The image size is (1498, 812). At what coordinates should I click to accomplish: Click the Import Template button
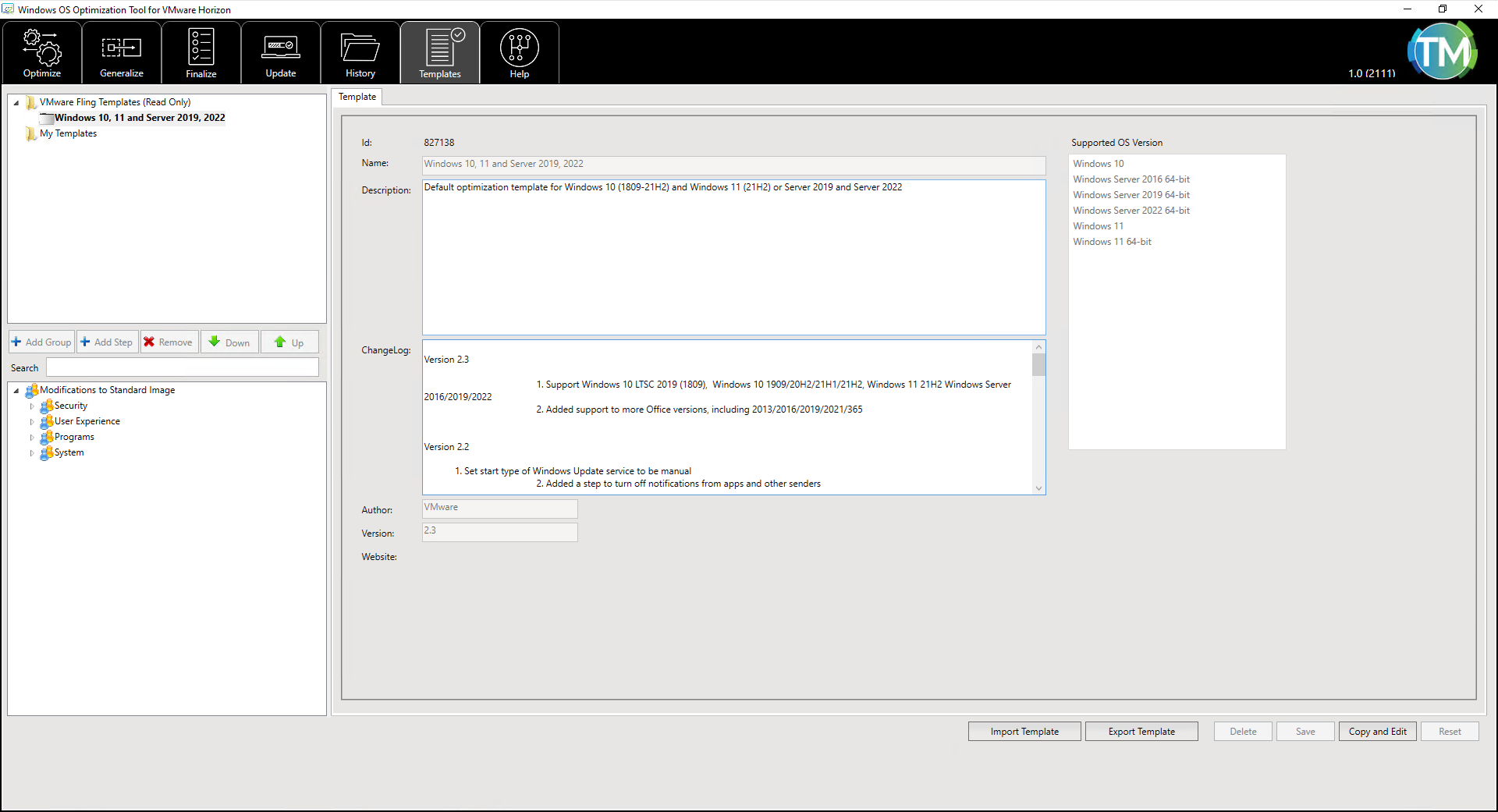pyautogui.click(x=1024, y=731)
